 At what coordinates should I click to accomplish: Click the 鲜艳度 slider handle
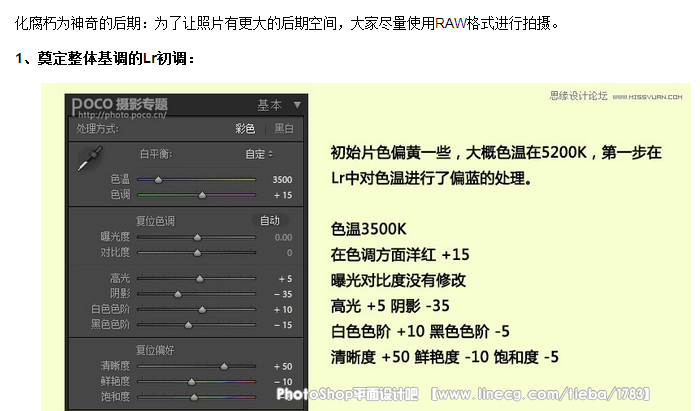[x=192, y=382]
